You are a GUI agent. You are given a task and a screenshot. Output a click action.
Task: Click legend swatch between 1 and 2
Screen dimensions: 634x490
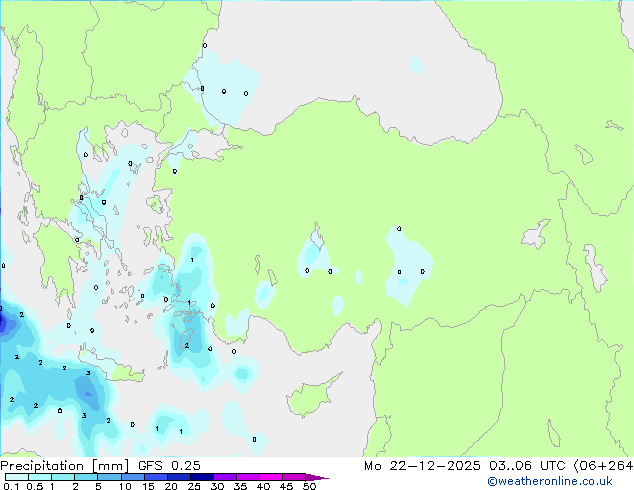tap(63, 477)
